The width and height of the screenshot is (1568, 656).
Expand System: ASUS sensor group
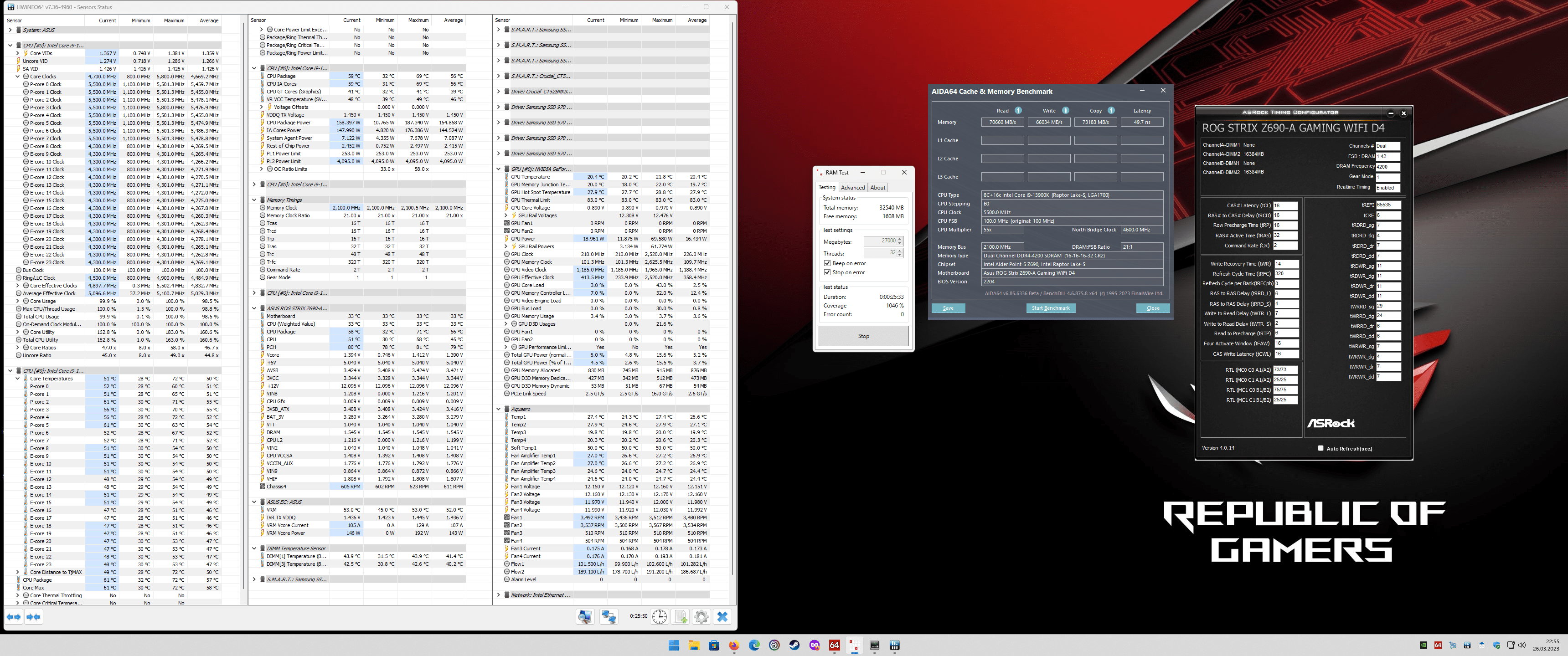(10, 30)
